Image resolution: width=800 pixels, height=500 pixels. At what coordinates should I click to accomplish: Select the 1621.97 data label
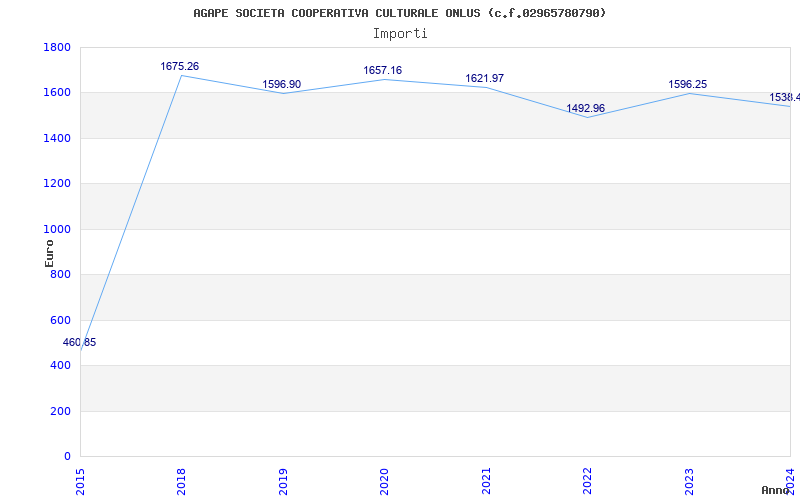click(x=485, y=79)
